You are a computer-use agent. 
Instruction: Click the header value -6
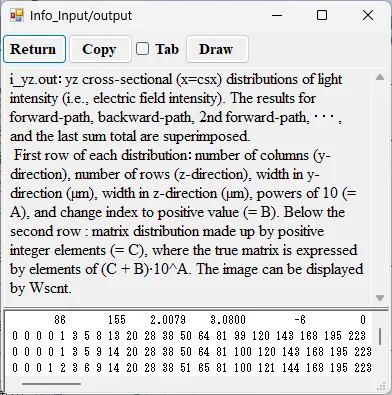click(300, 320)
